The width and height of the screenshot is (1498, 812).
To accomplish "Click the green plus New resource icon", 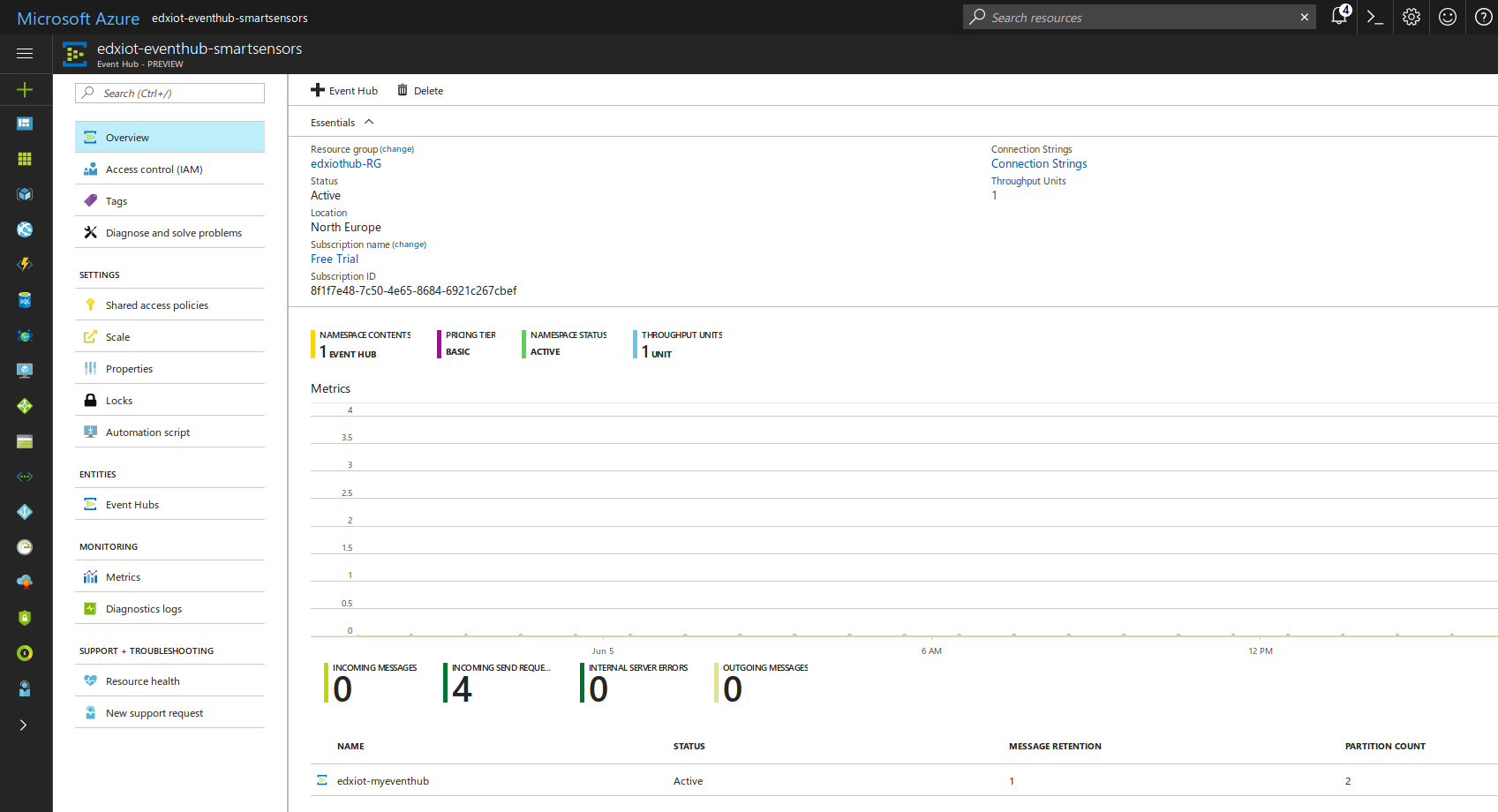I will [x=25, y=89].
